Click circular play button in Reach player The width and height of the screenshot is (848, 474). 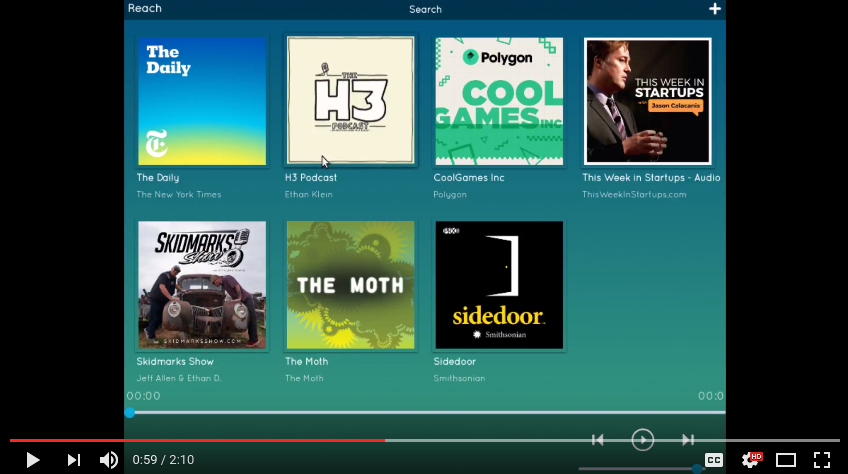[x=642, y=439]
